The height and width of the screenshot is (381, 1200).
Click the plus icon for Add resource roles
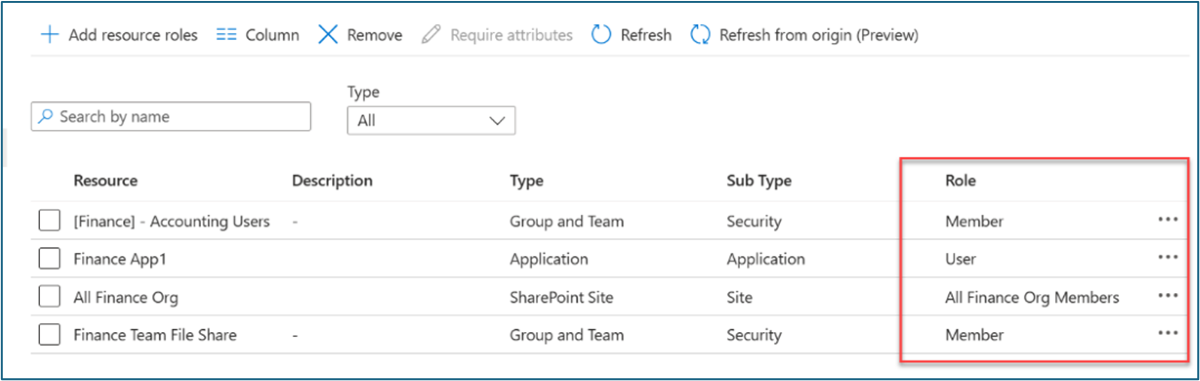pos(49,35)
